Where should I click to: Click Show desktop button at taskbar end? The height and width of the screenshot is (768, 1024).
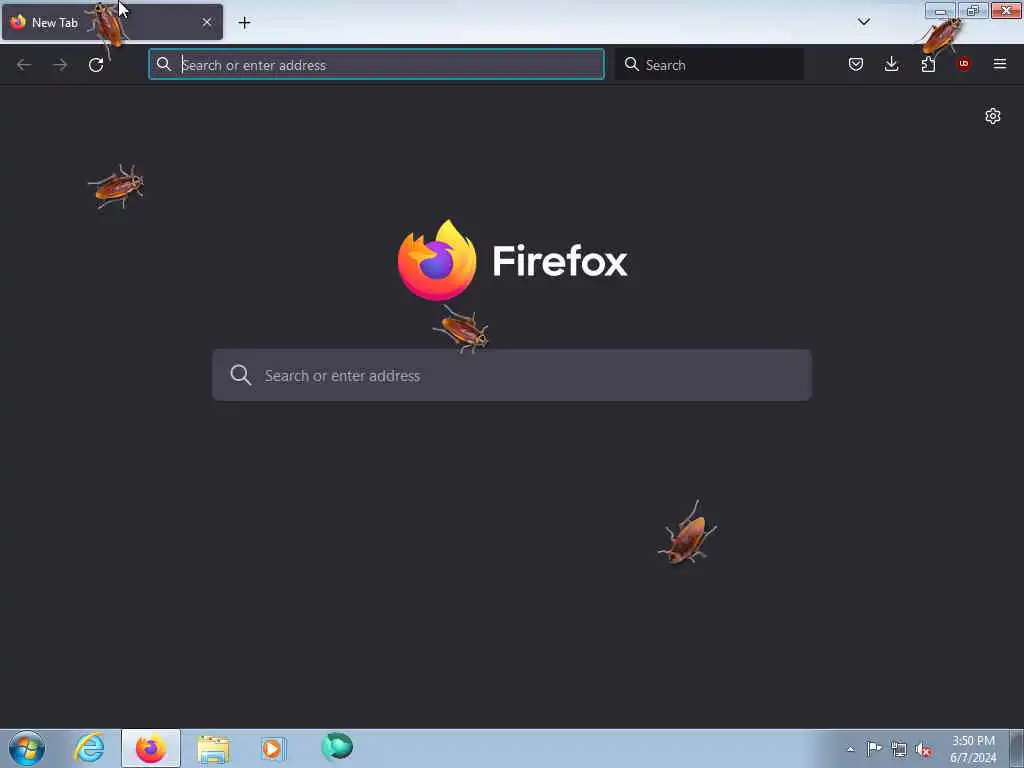1017,748
